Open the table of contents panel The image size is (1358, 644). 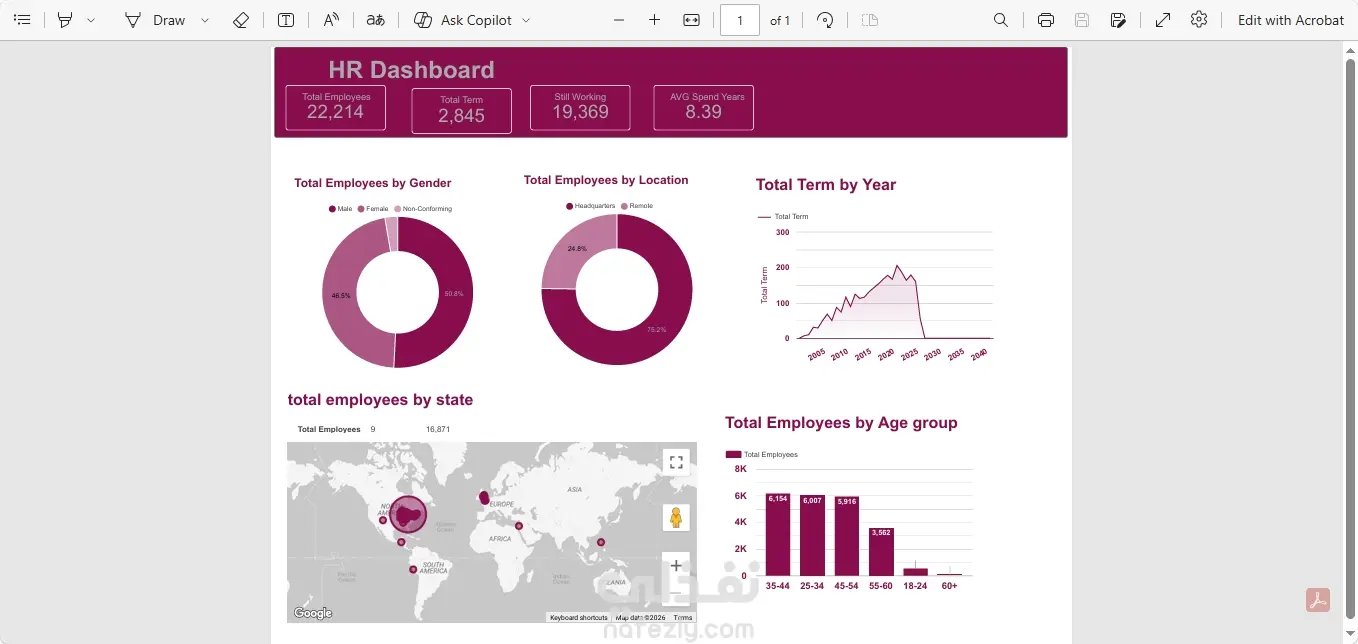click(x=22, y=20)
